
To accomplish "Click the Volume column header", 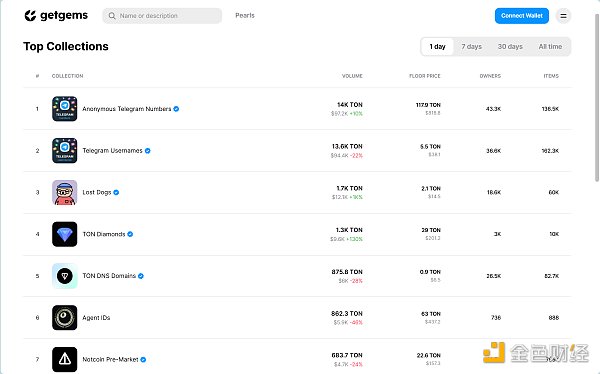I will [352, 76].
